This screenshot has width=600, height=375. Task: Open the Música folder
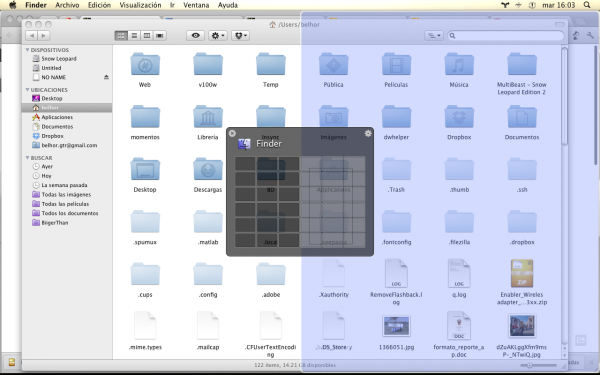pos(459,64)
